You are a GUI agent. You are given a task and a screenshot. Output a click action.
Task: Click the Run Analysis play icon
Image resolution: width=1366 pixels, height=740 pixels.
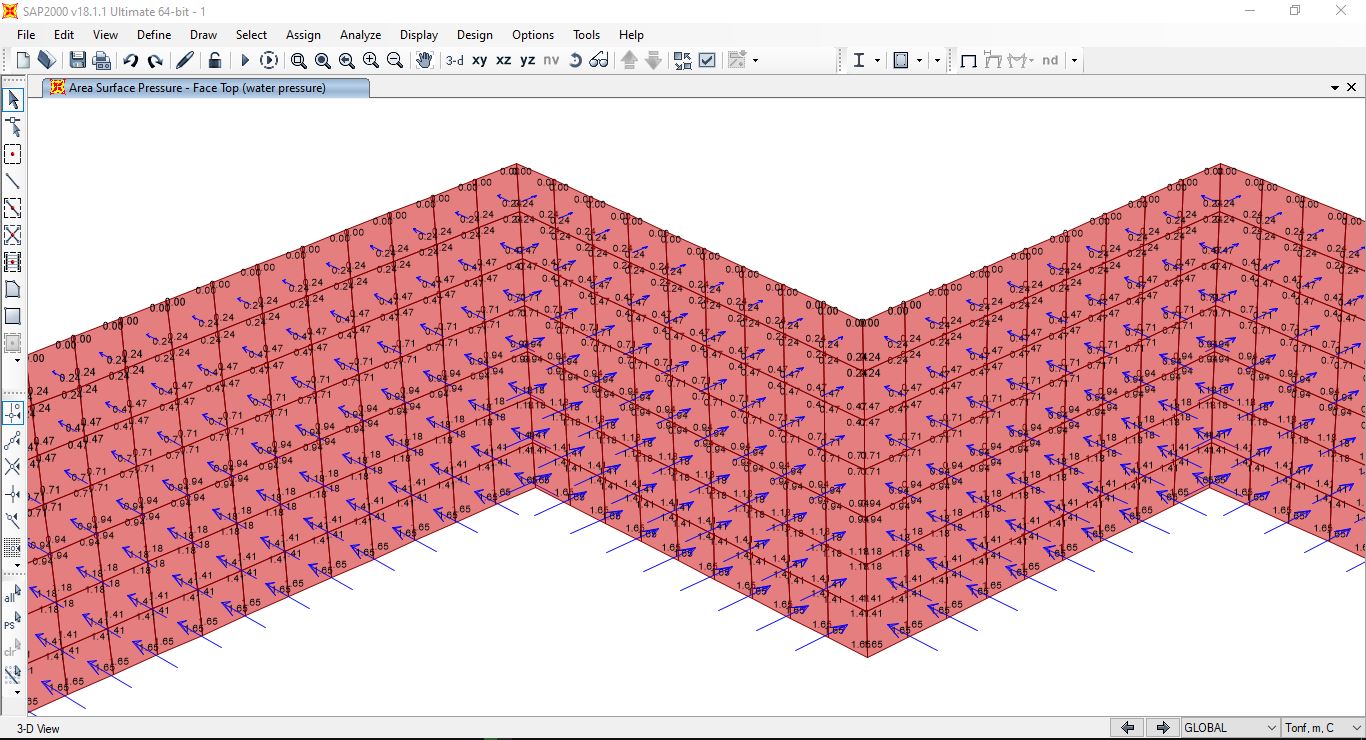point(245,60)
